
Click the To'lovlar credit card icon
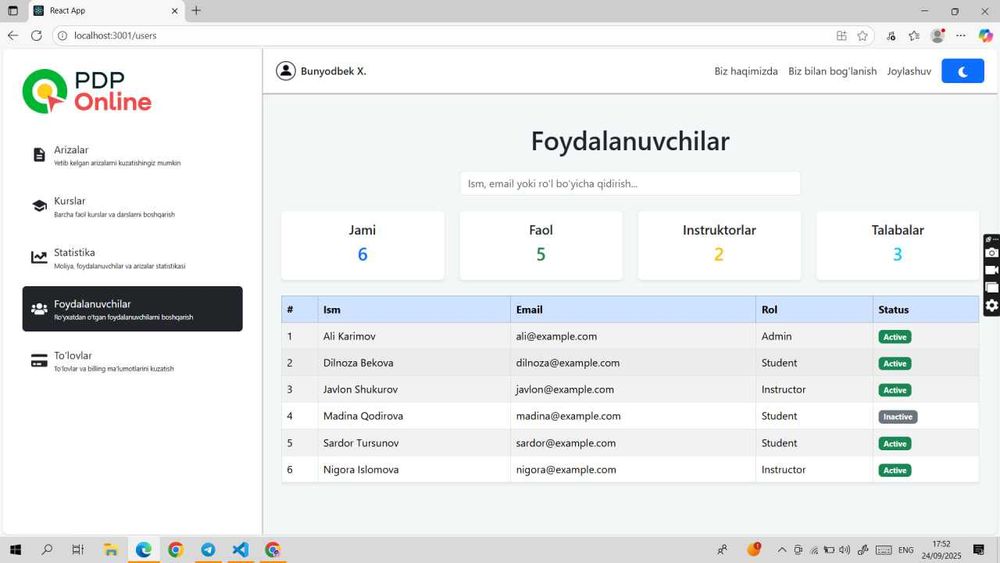pos(39,361)
